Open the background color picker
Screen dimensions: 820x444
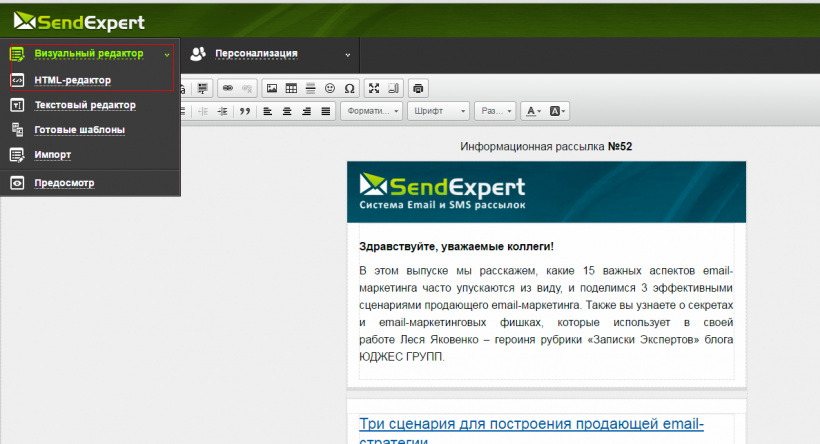click(x=556, y=111)
